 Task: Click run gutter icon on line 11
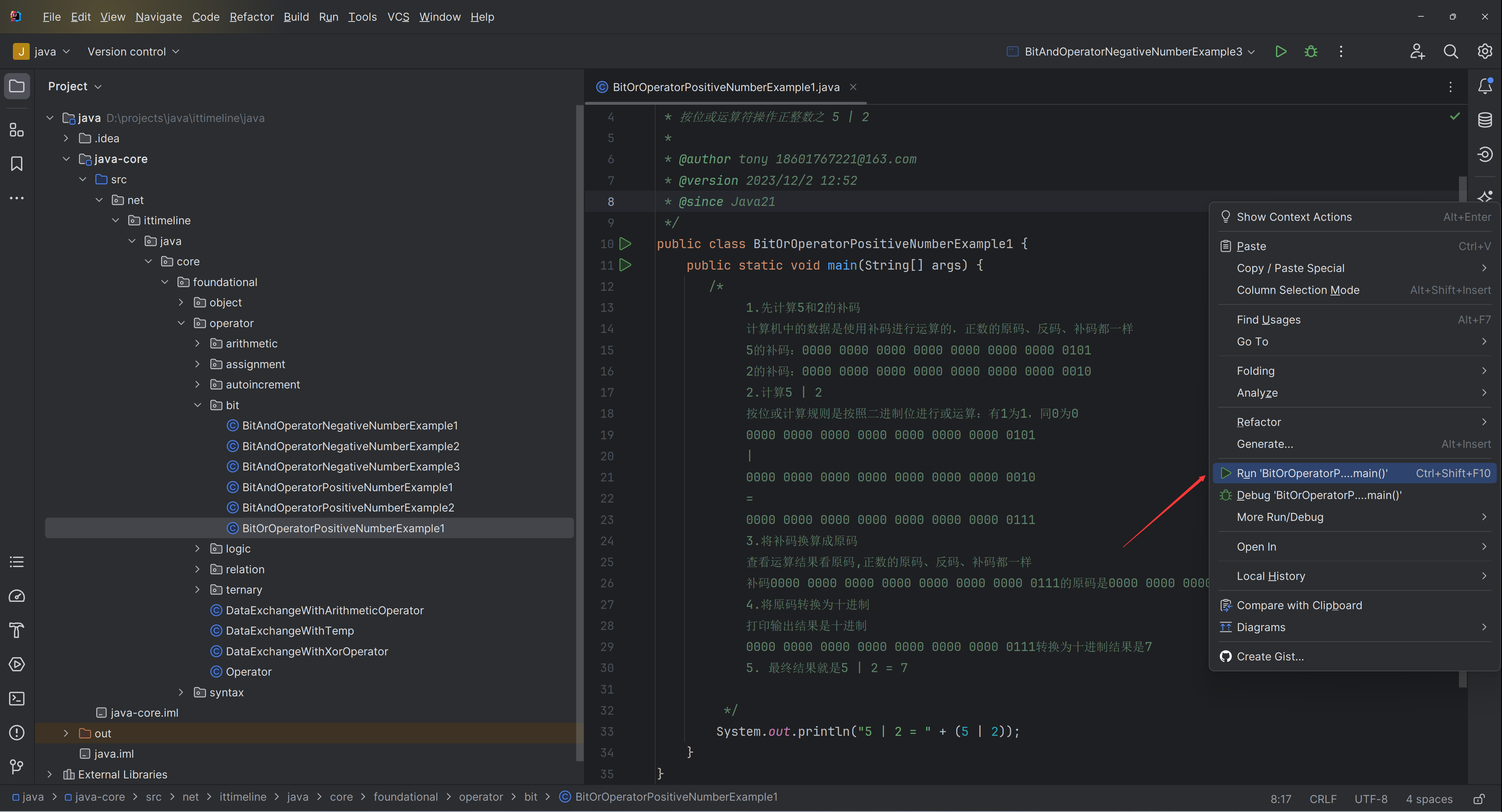pos(625,265)
